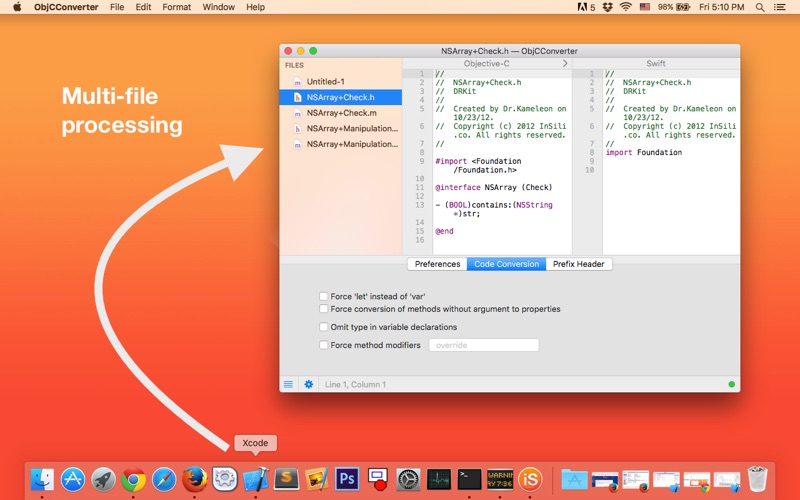Enable Omit type in variable declarations
The image size is (800, 500).
coord(323,327)
